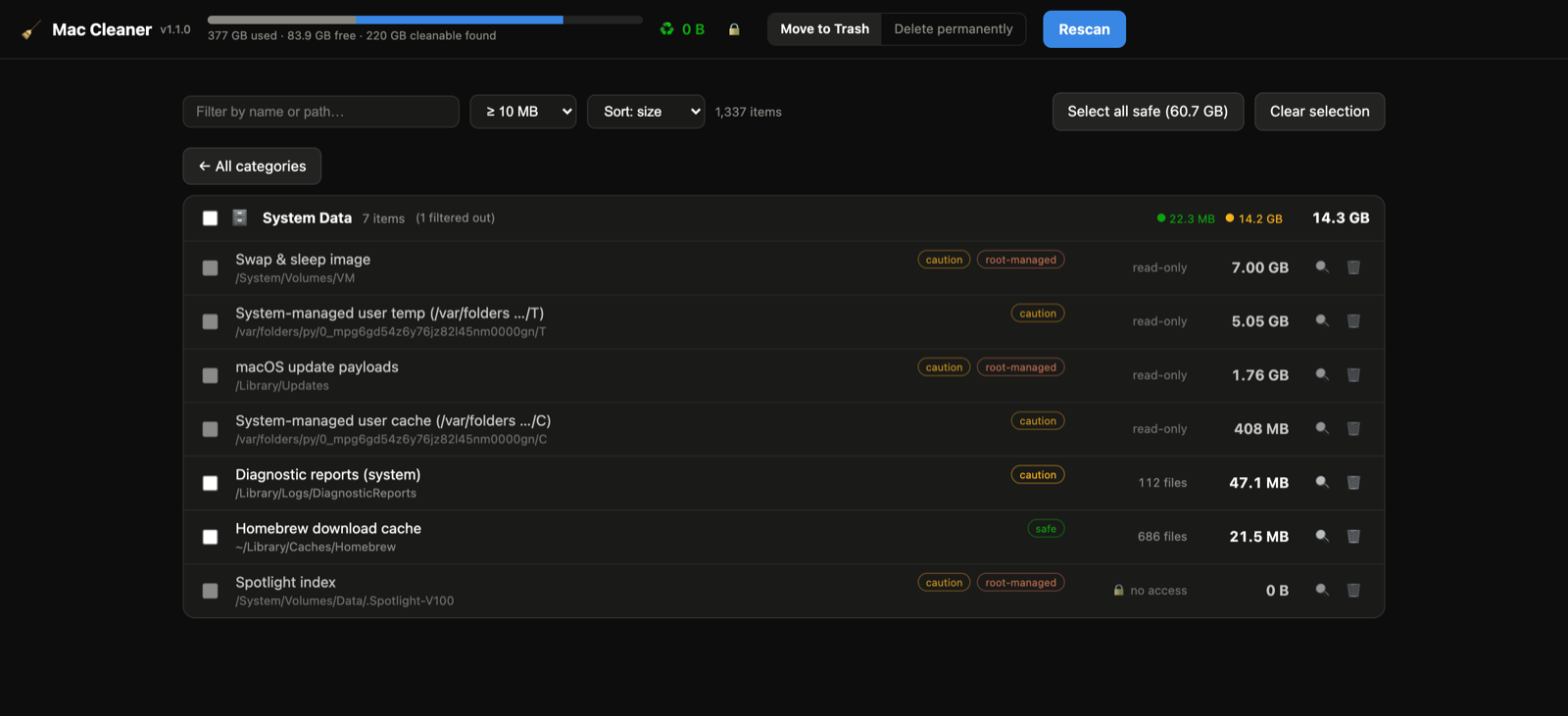Click the 14.3 GB total size
The height and width of the screenshot is (716, 1568).
(1341, 218)
